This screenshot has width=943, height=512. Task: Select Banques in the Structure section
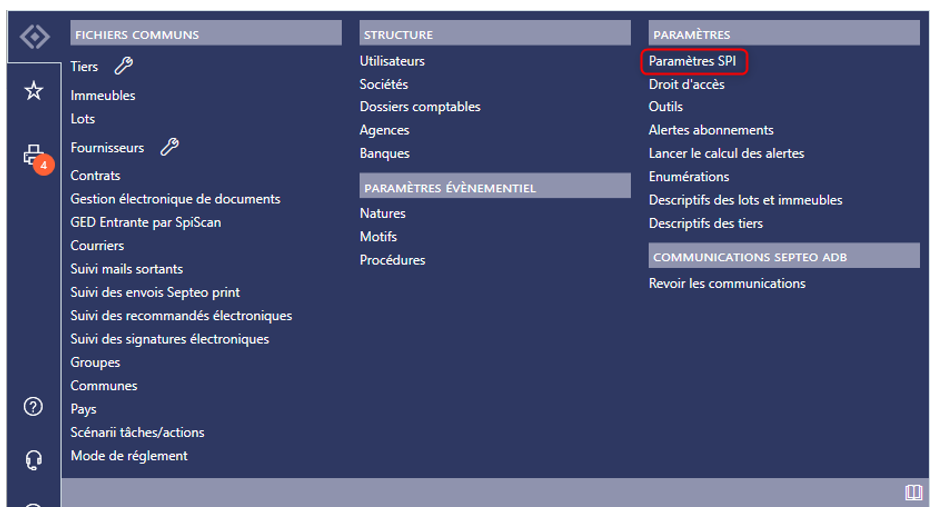(384, 153)
